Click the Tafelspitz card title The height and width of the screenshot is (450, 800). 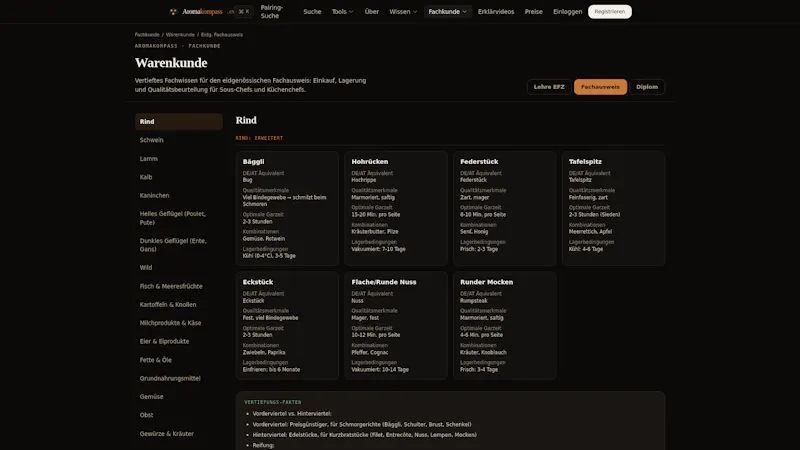click(x=585, y=161)
